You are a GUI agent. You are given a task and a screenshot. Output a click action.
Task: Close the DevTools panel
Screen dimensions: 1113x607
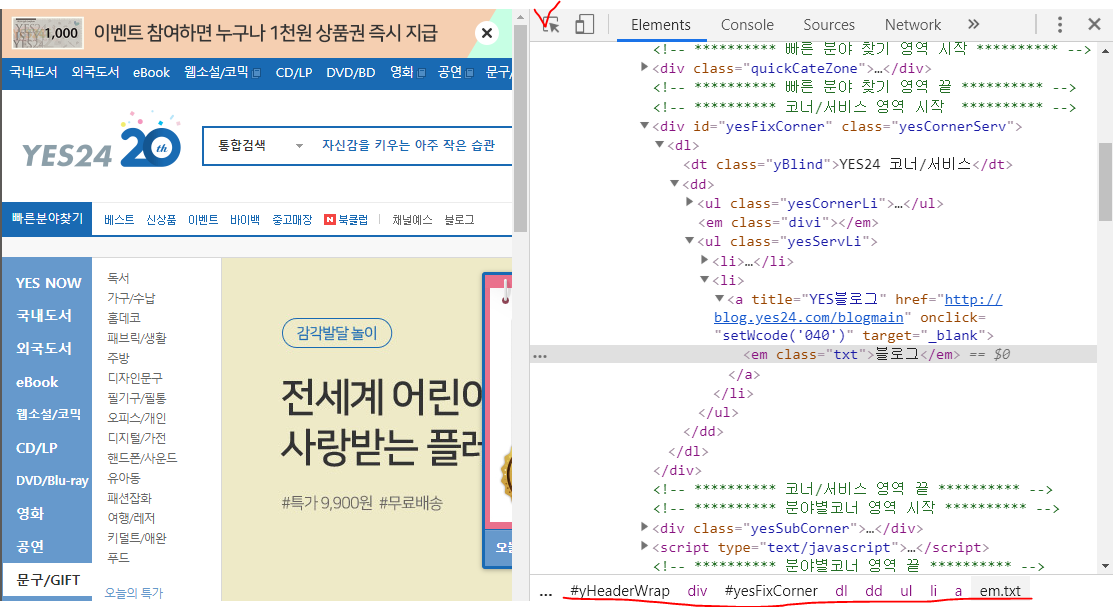[1095, 24]
